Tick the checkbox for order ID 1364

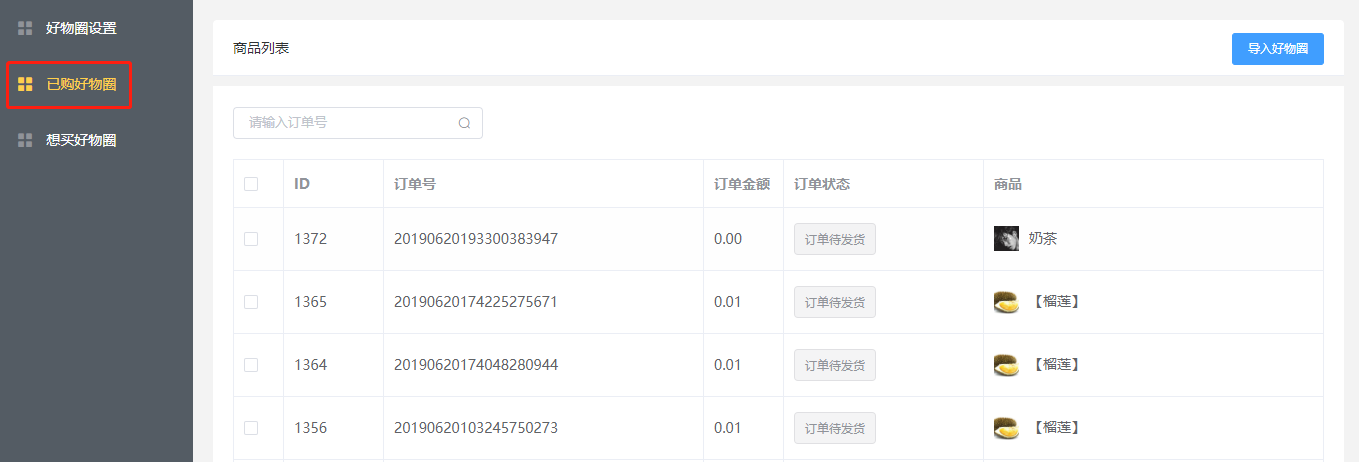click(251, 365)
